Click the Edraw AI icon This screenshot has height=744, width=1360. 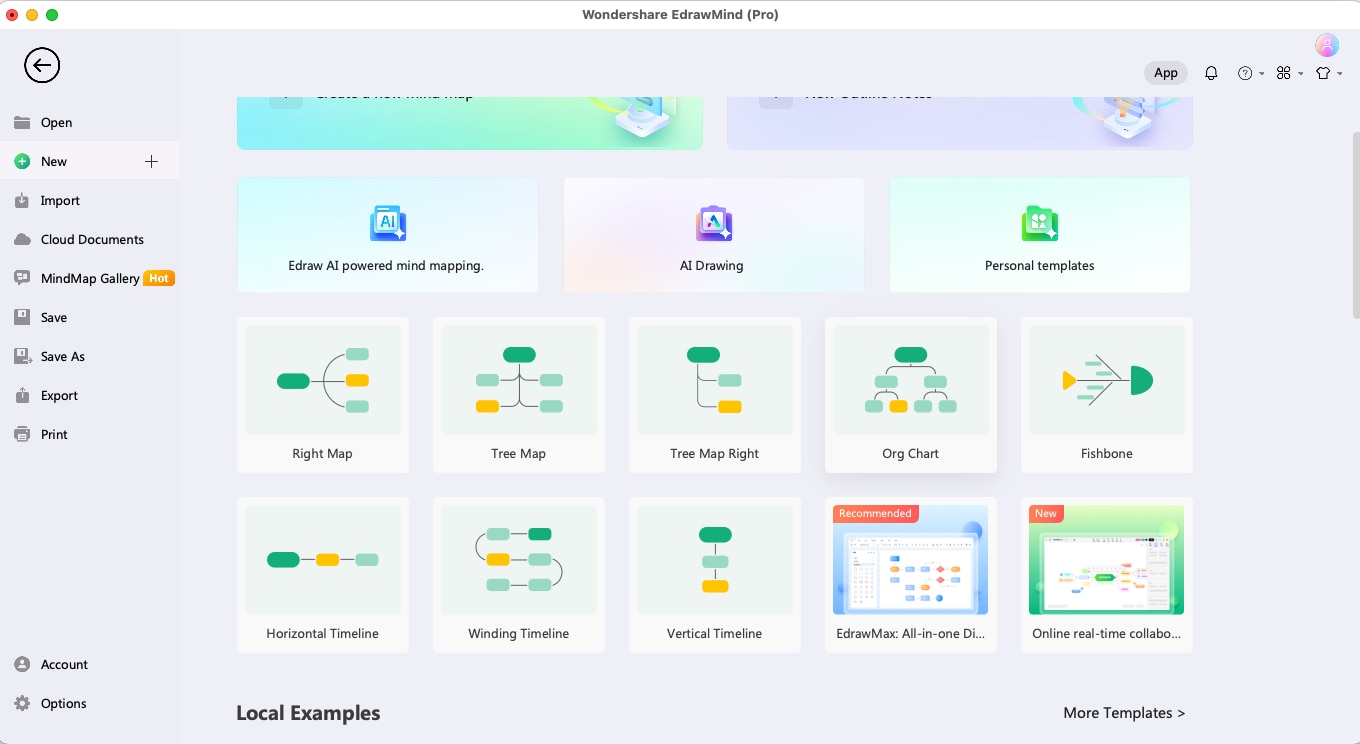388,223
